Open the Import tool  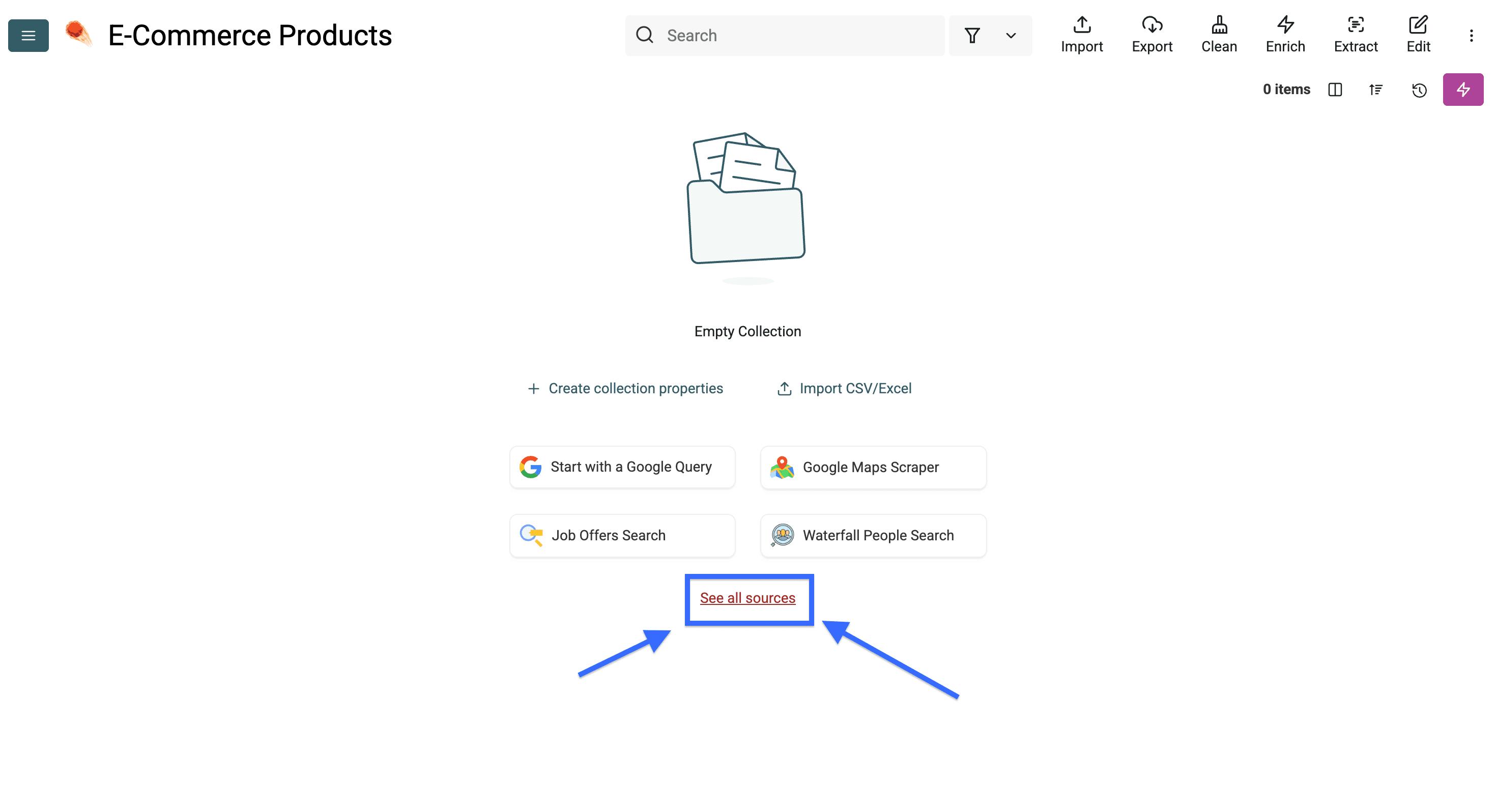1081,35
